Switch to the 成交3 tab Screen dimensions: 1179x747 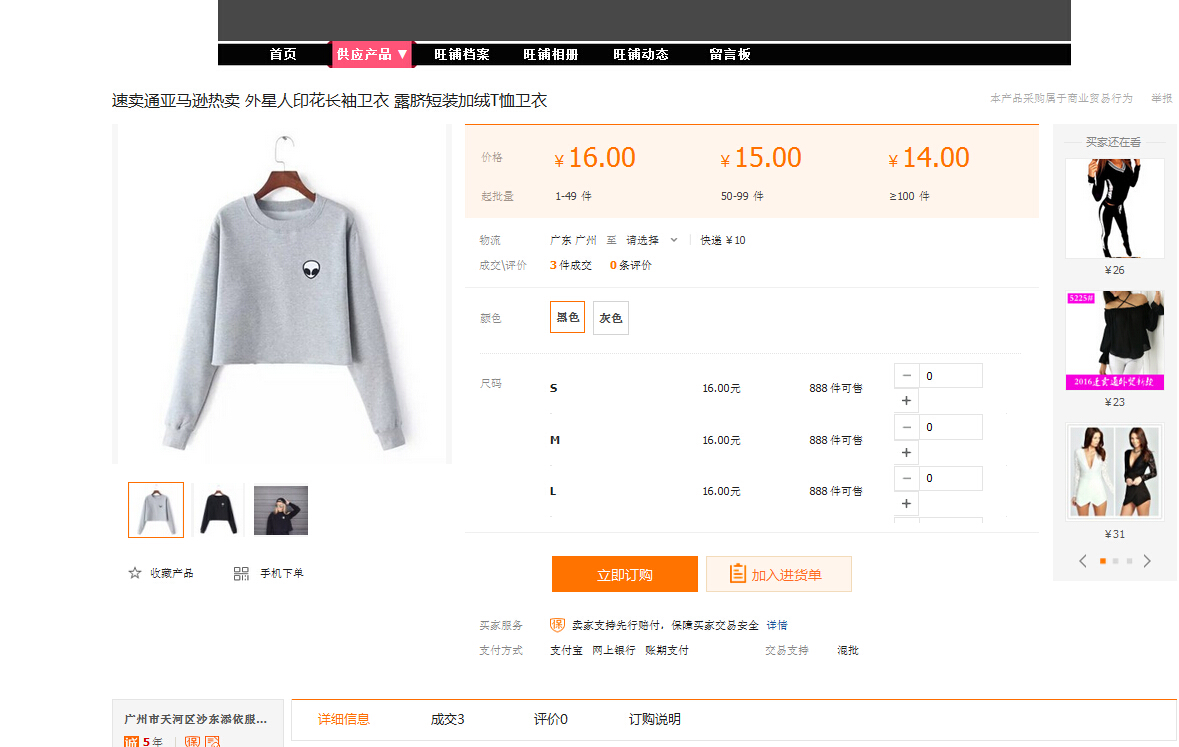point(447,719)
